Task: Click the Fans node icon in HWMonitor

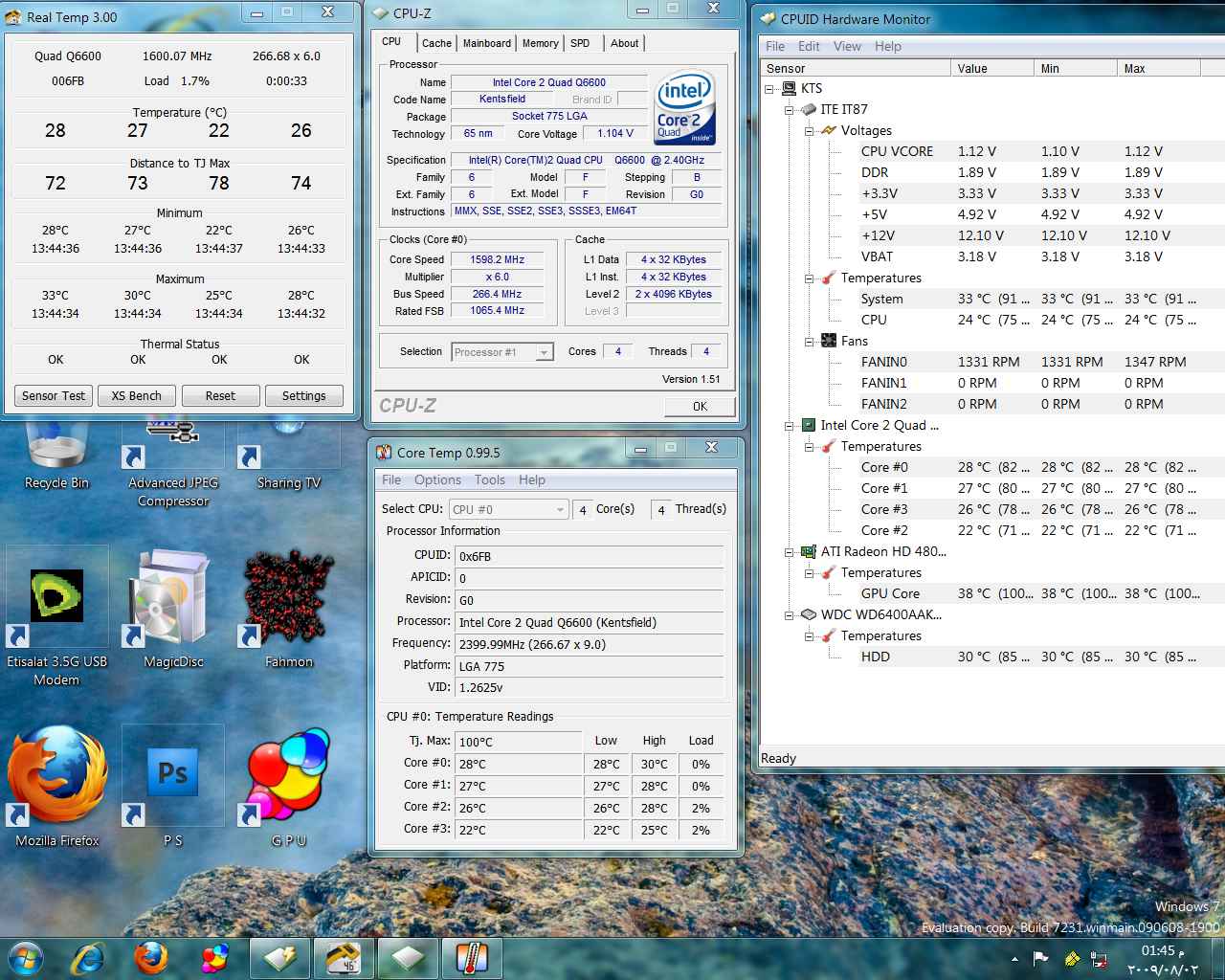Action: click(x=829, y=341)
